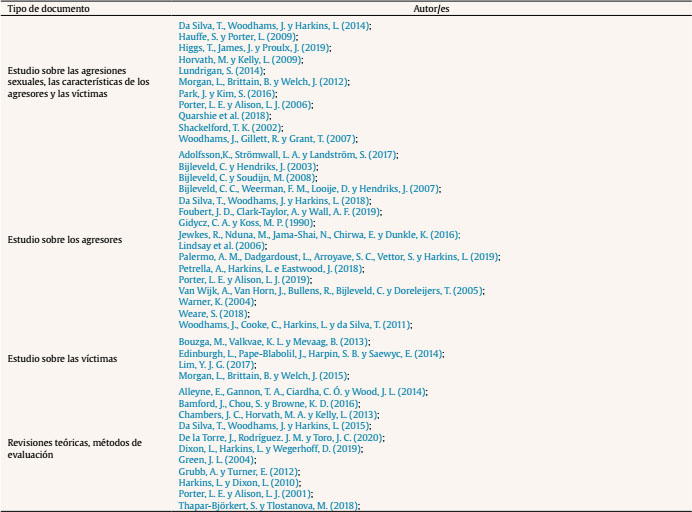Open Horvath, M. y Kelly, L. (2009) link

[240, 60]
